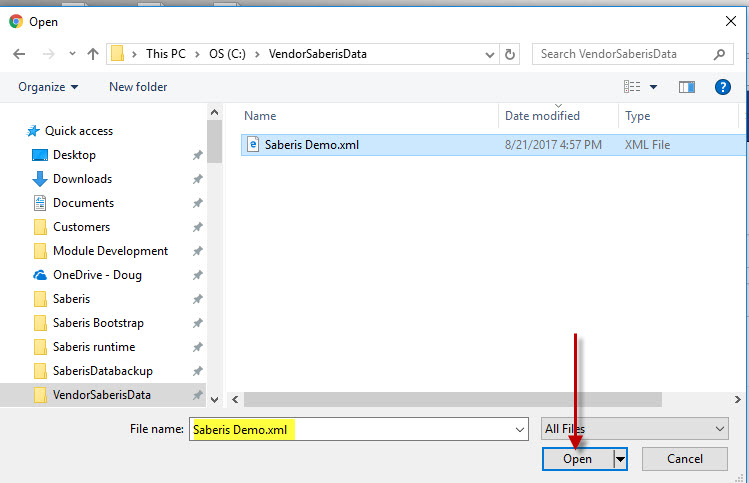This screenshot has height=483, width=749.
Task: Click inside the File name text field
Action: pyautogui.click(x=400, y=429)
